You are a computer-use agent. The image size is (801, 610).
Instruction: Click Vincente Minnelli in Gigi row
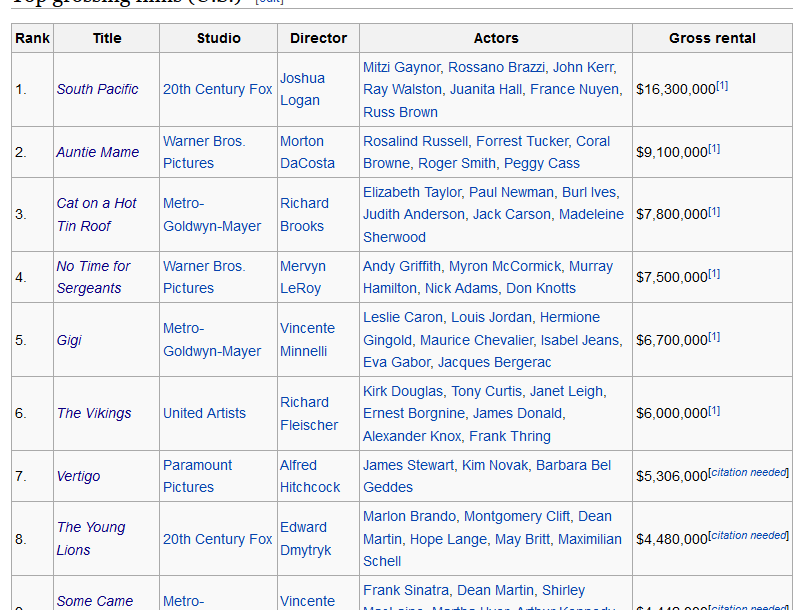tap(308, 340)
